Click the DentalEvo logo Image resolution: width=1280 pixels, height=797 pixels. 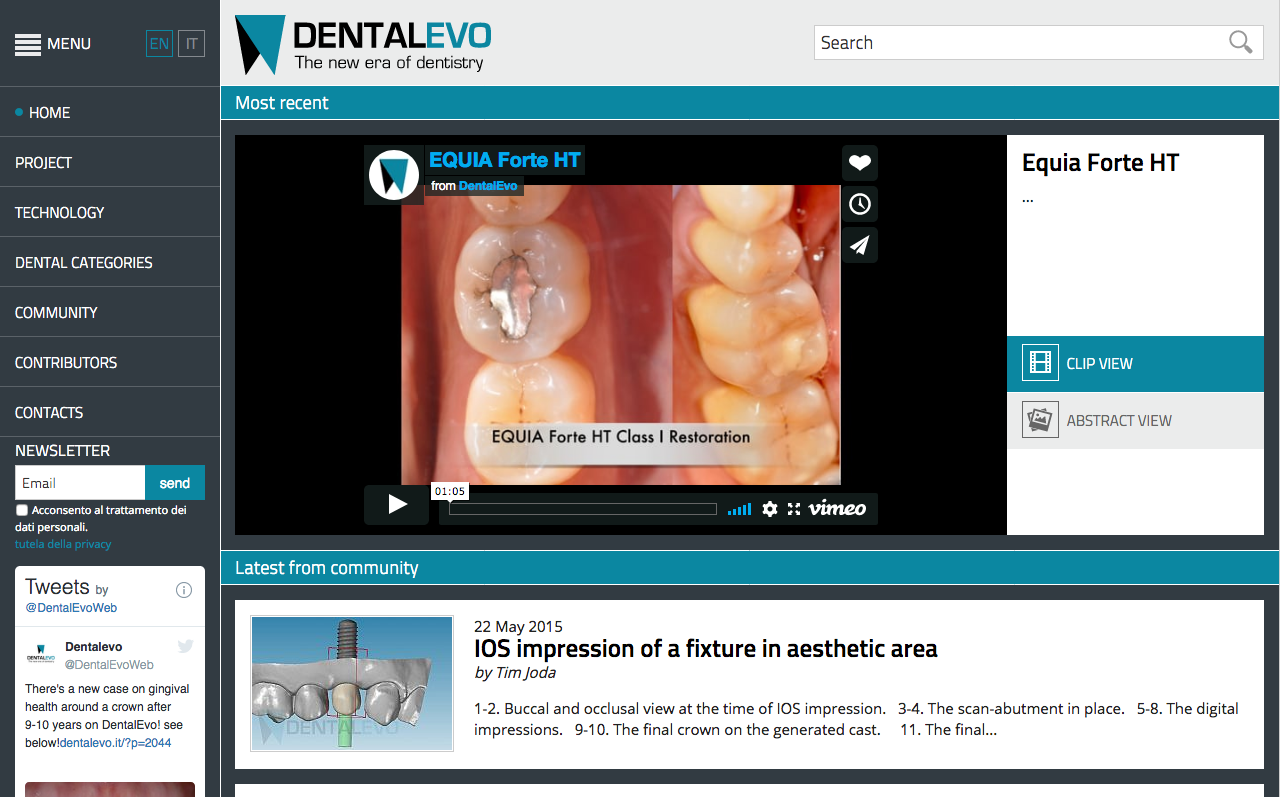point(363,45)
